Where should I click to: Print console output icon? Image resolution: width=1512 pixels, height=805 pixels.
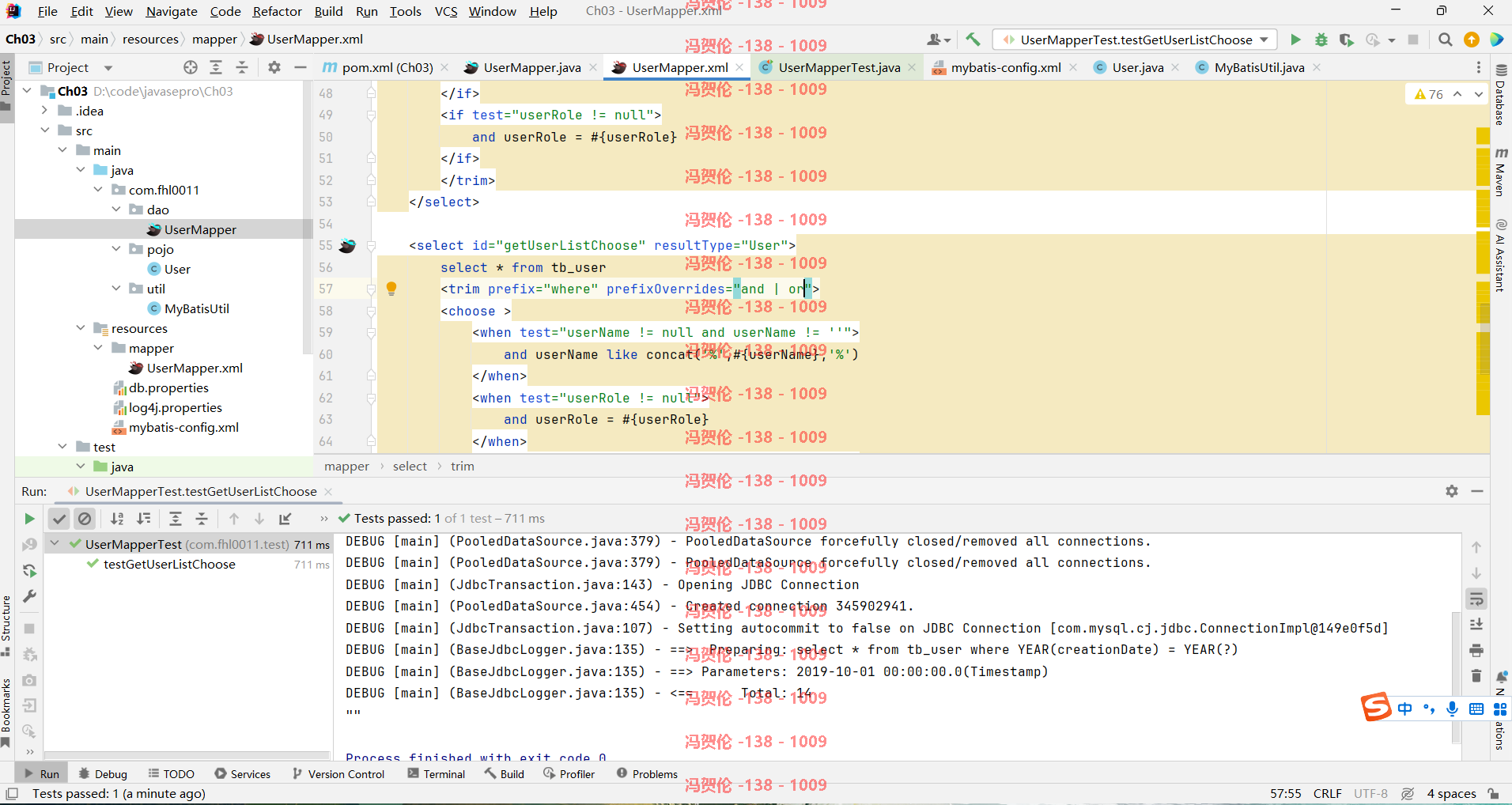1476,651
